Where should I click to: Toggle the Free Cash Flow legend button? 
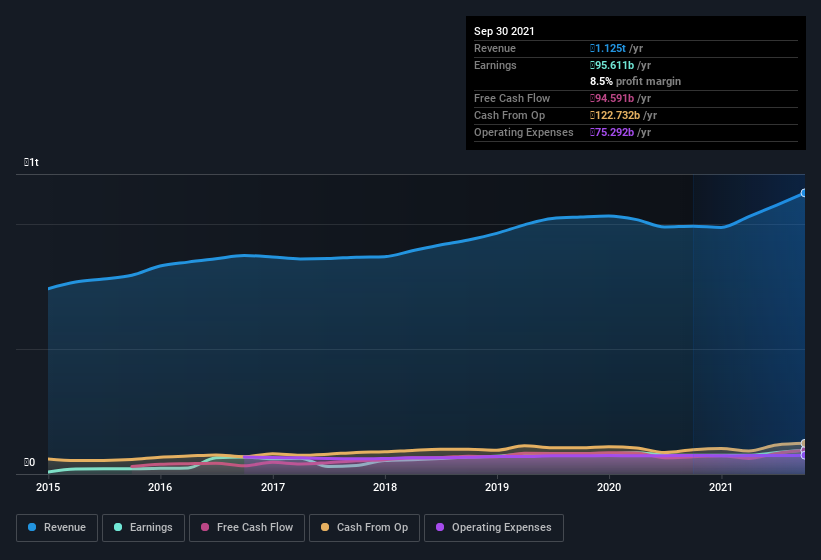coord(247,528)
